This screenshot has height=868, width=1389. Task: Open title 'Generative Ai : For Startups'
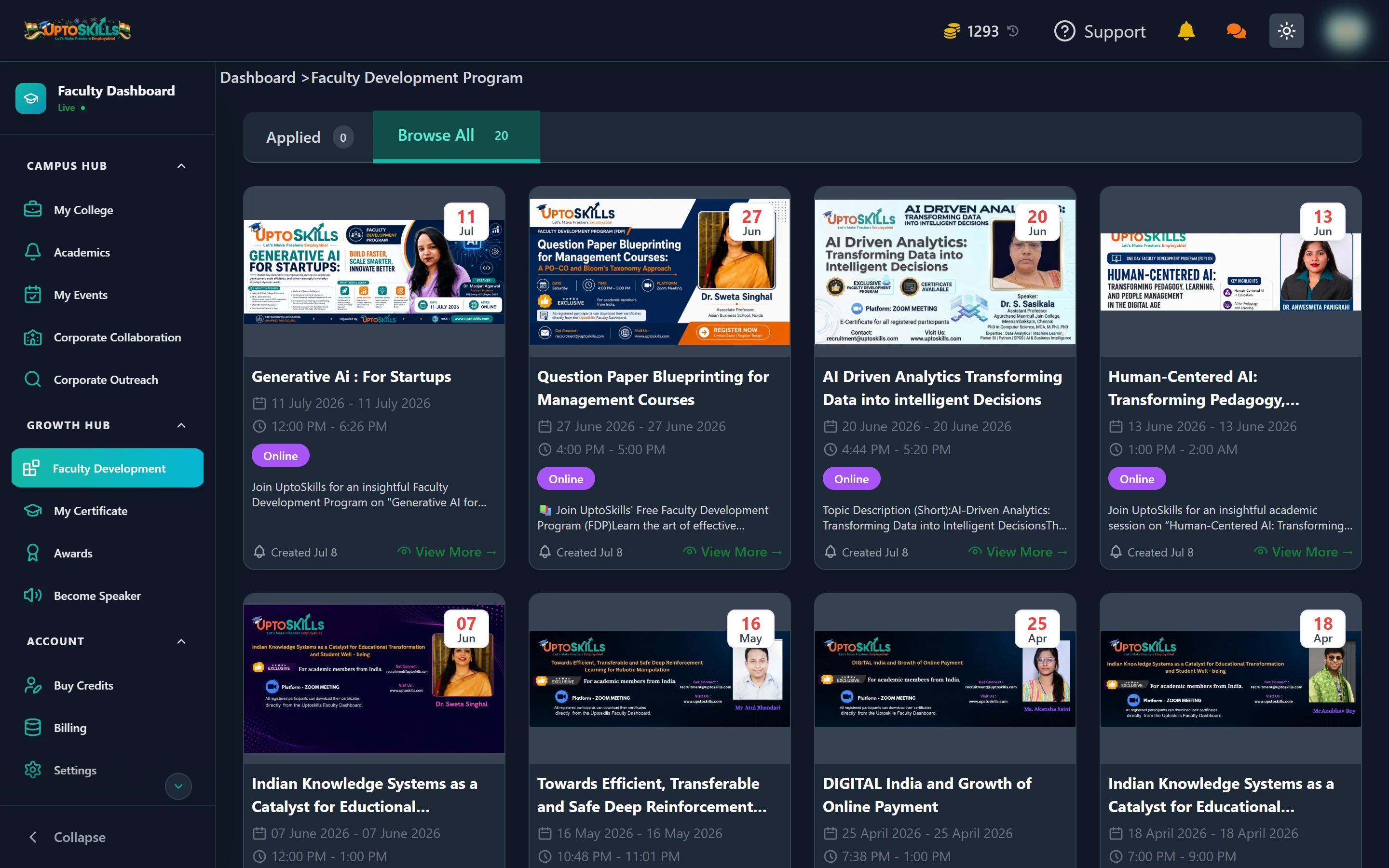pos(351,377)
